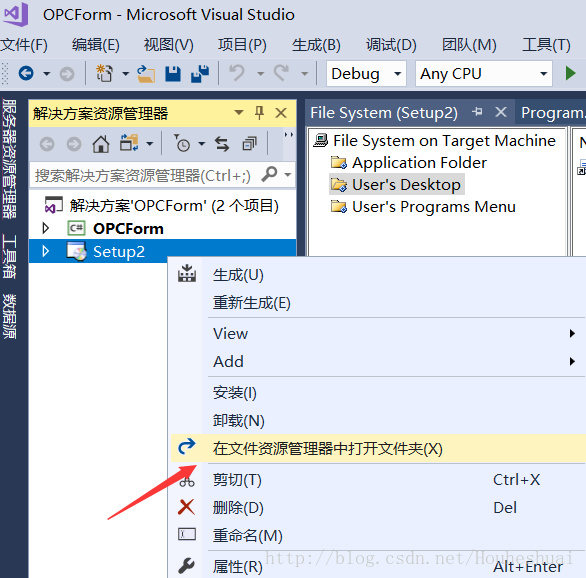The height and width of the screenshot is (578, 586).
Task: Click the Save toolbar icon
Action: point(173,74)
